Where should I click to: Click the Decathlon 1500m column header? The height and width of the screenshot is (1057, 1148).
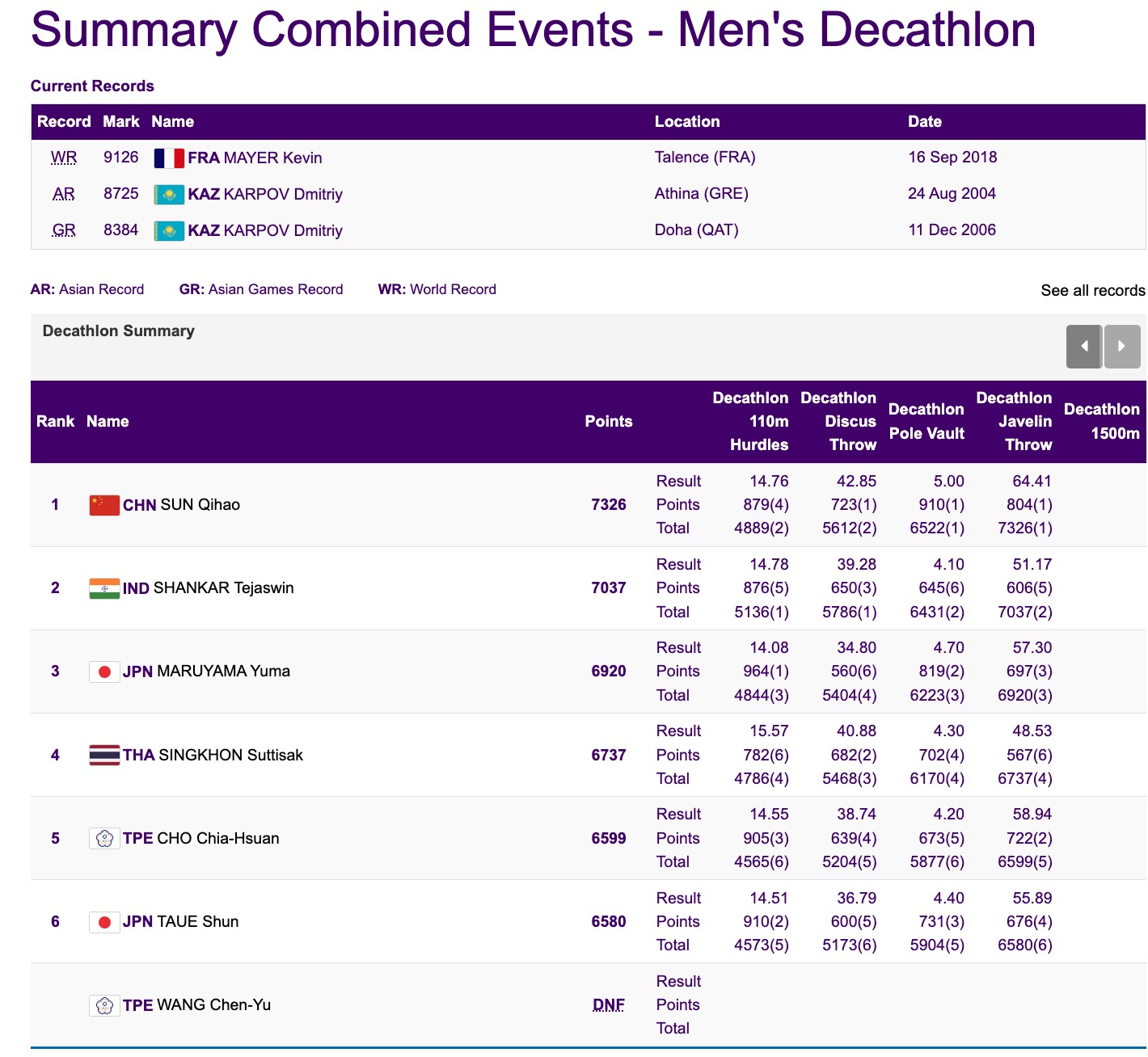[x=1101, y=422]
